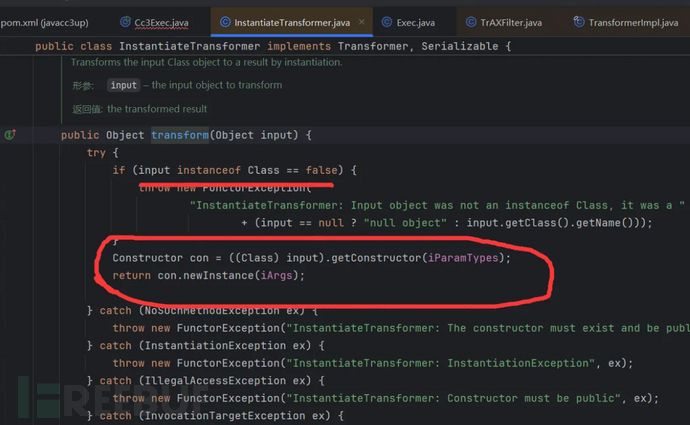Click the Cc3Exec.java tab file icon

pyautogui.click(x=124, y=21)
